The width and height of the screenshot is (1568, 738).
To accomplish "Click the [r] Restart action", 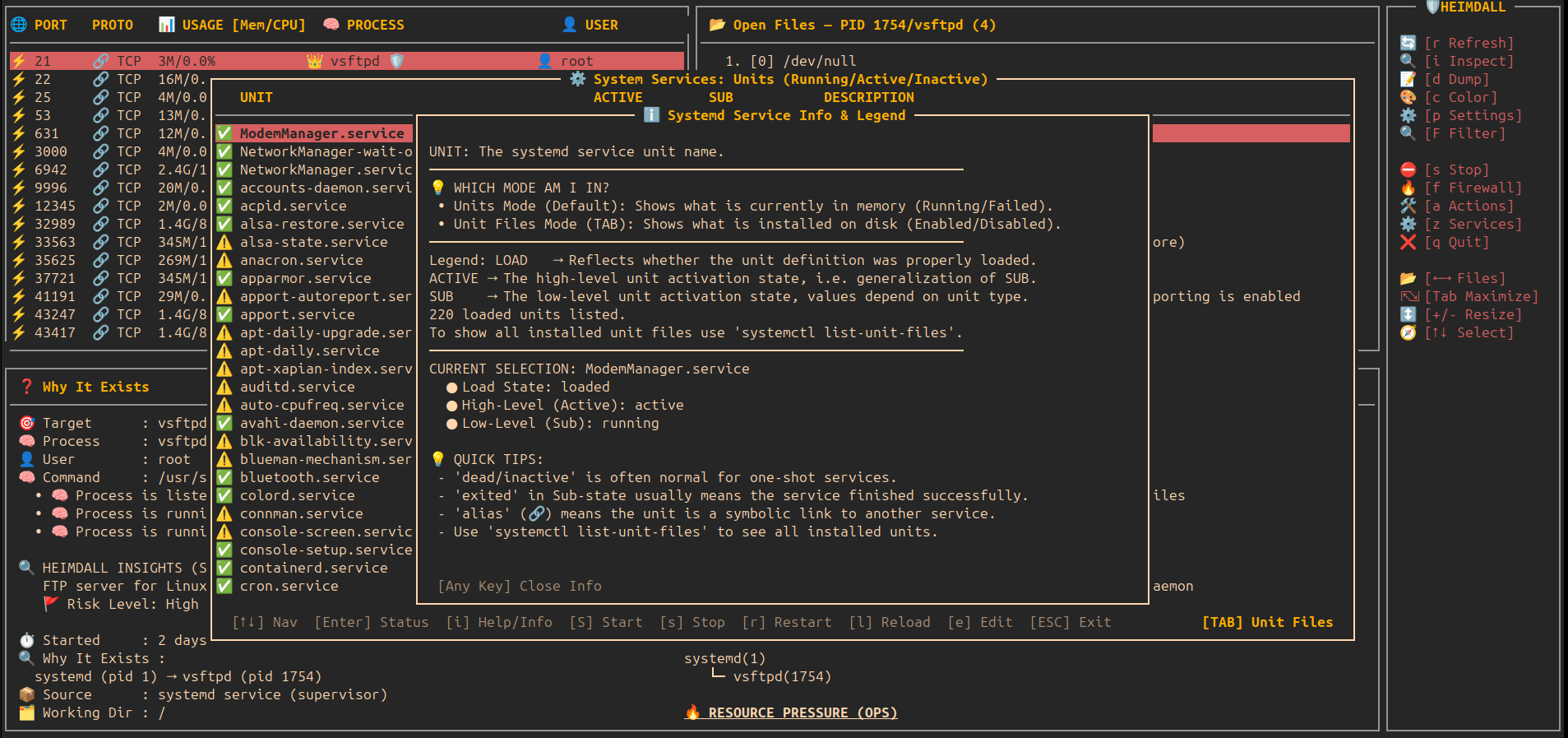I will pos(786,622).
